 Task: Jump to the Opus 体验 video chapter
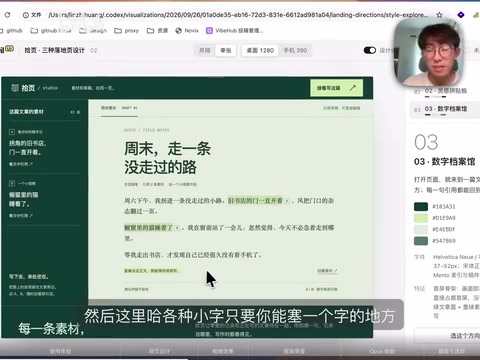coord(382,351)
